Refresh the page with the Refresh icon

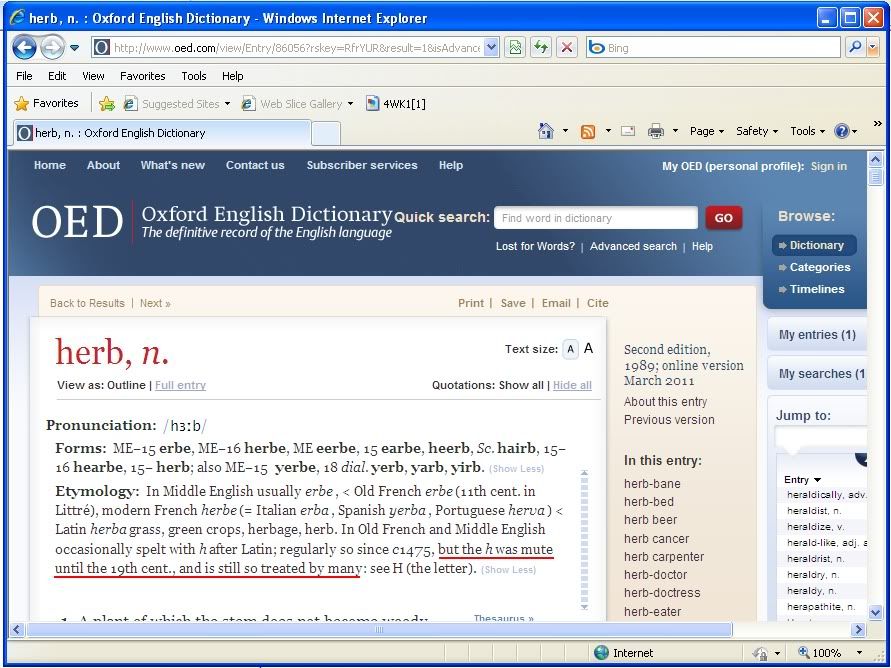pyautogui.click(x=541, y=48)
